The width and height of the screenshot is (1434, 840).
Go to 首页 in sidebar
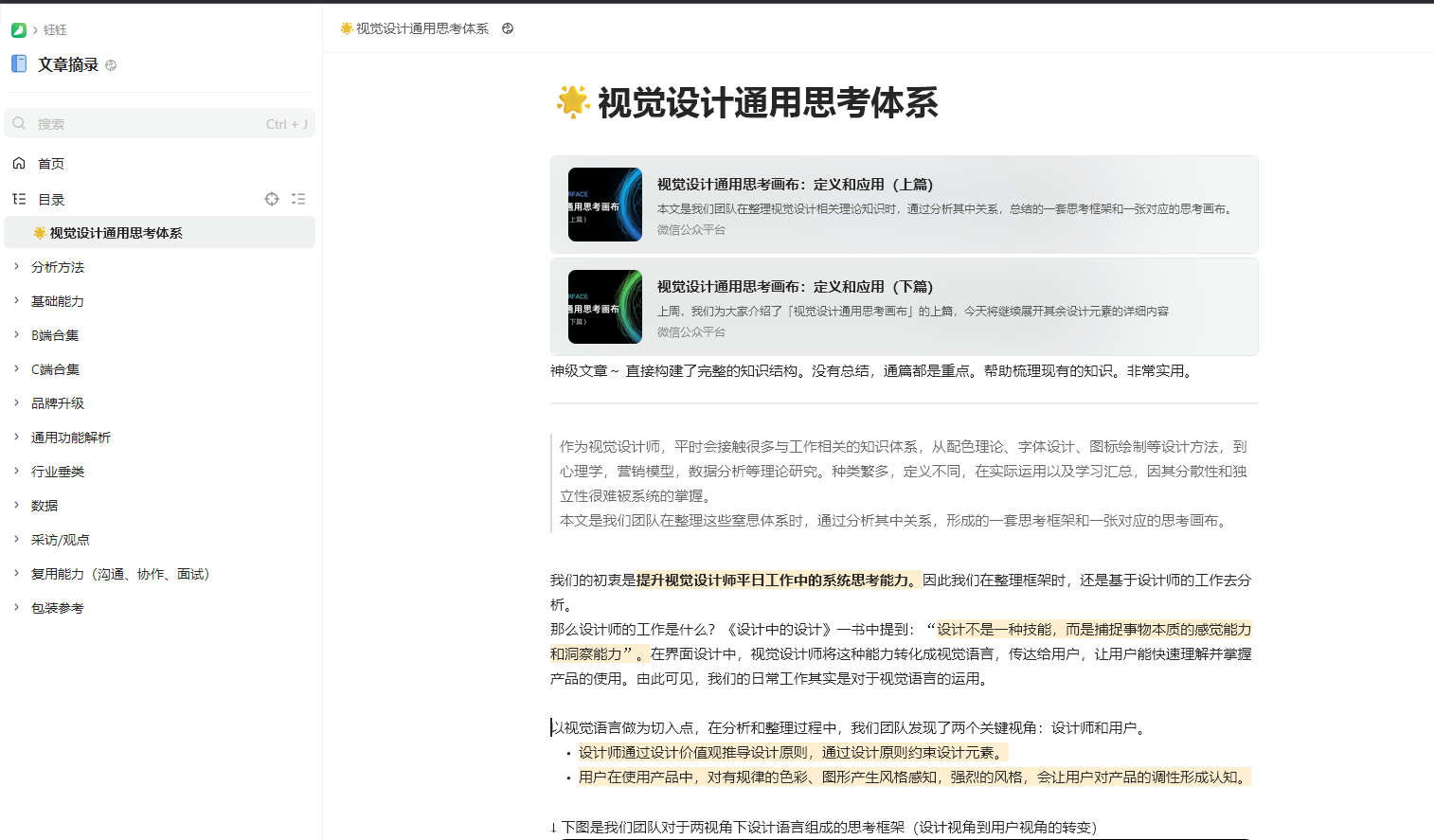[51, 164]
